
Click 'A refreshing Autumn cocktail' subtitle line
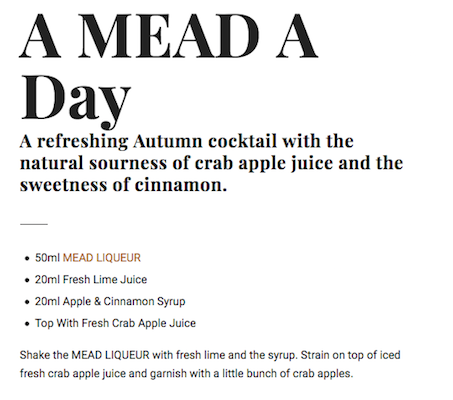pyautogui.click(x=186, y=141)
